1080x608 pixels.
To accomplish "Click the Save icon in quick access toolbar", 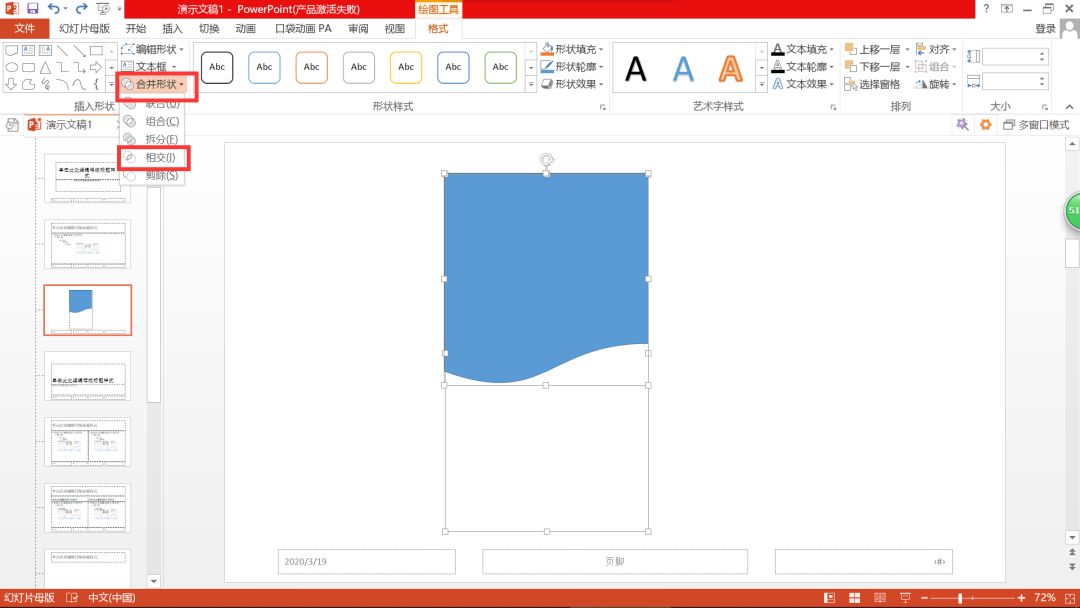I will [x=34, y=9].
